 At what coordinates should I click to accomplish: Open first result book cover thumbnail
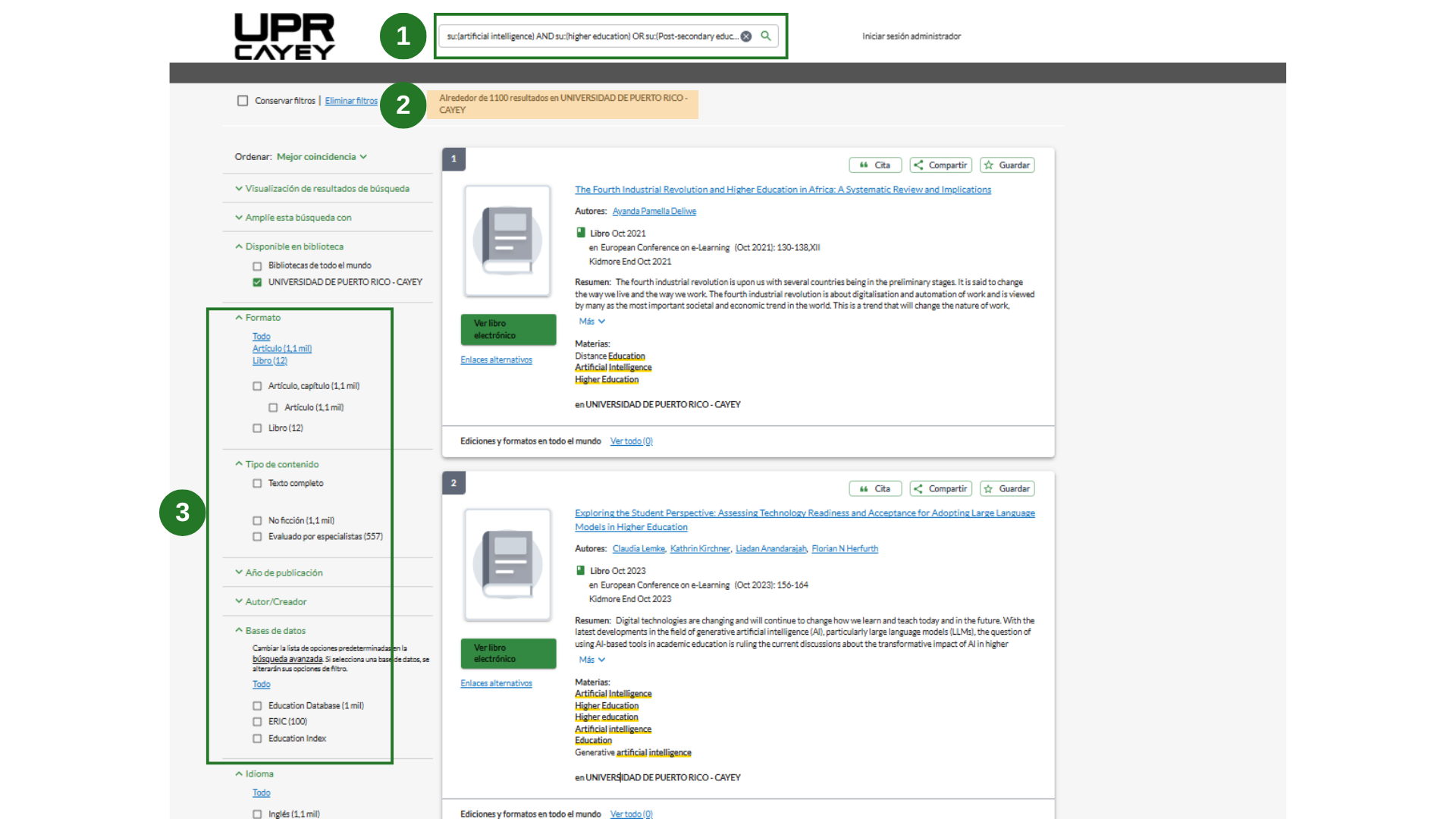coord(507,240)
